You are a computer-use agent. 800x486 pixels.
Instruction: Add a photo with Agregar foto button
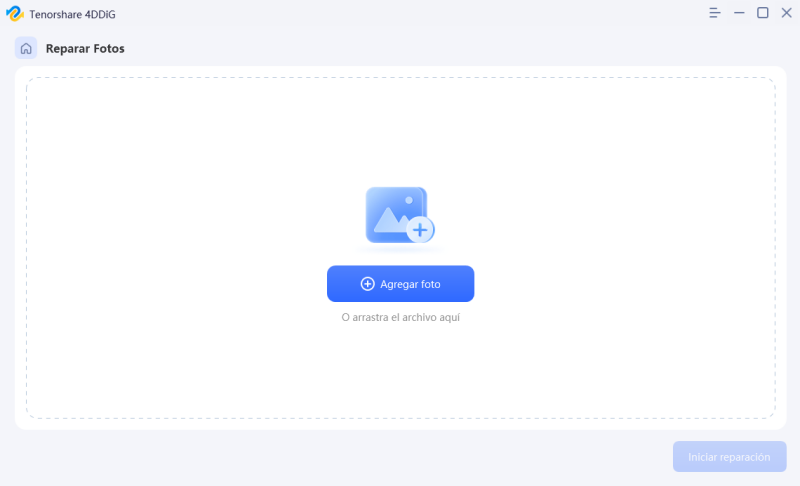coord(401,284)
